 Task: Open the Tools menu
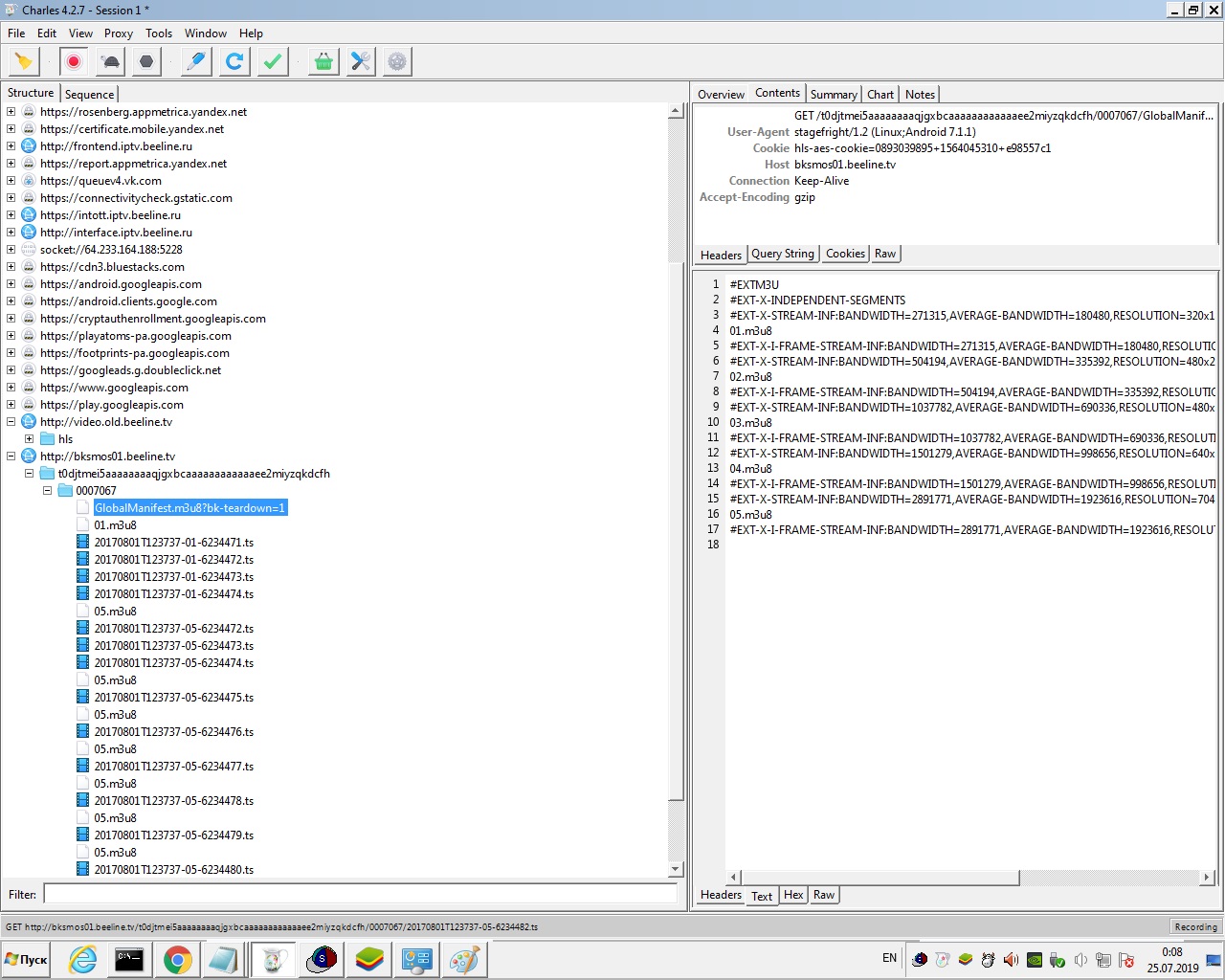[x=159, y=33]
